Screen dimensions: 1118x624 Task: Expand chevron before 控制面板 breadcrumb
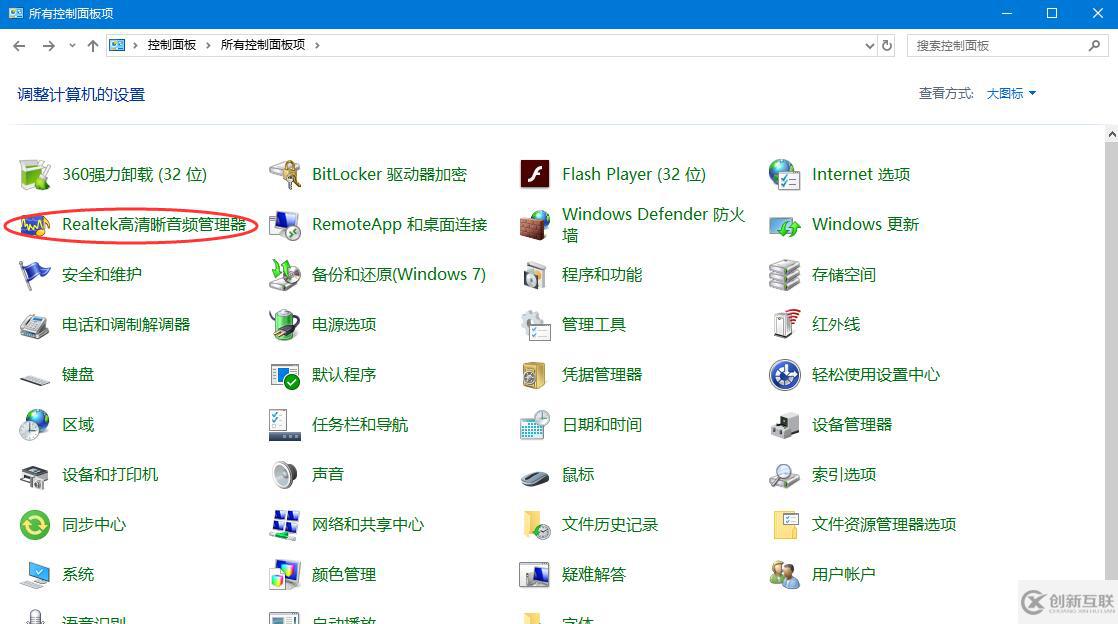[135, 46]
